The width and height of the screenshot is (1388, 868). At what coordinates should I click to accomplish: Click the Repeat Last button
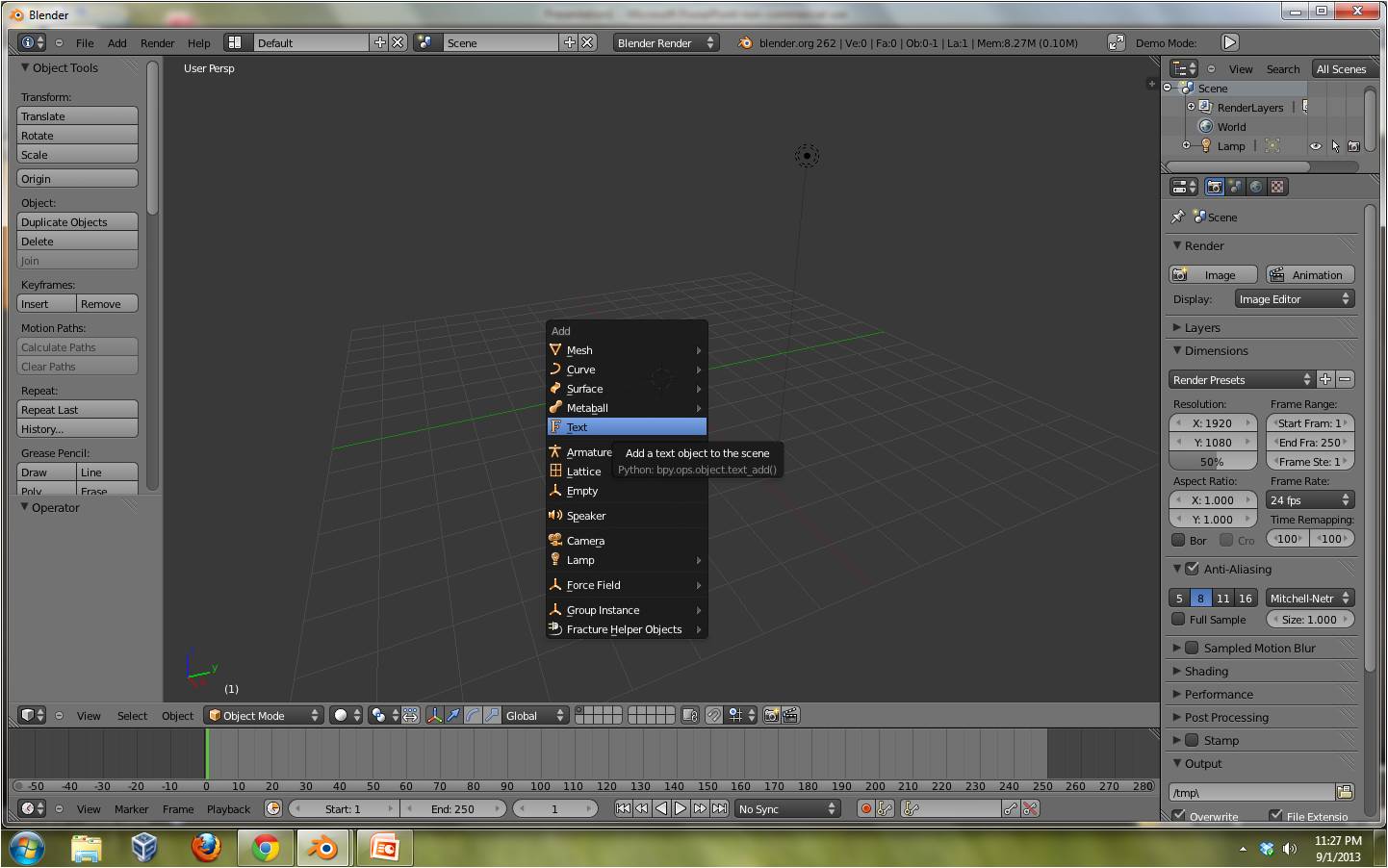coord(77,409)
